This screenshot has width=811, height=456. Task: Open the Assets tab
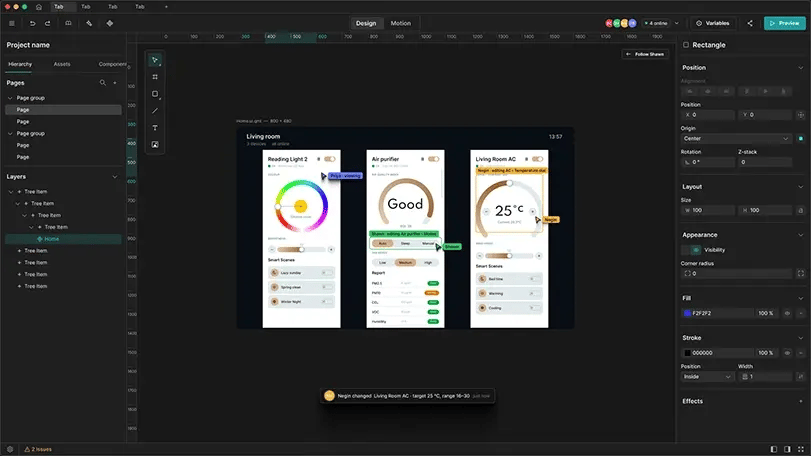[x=62, y=64]
